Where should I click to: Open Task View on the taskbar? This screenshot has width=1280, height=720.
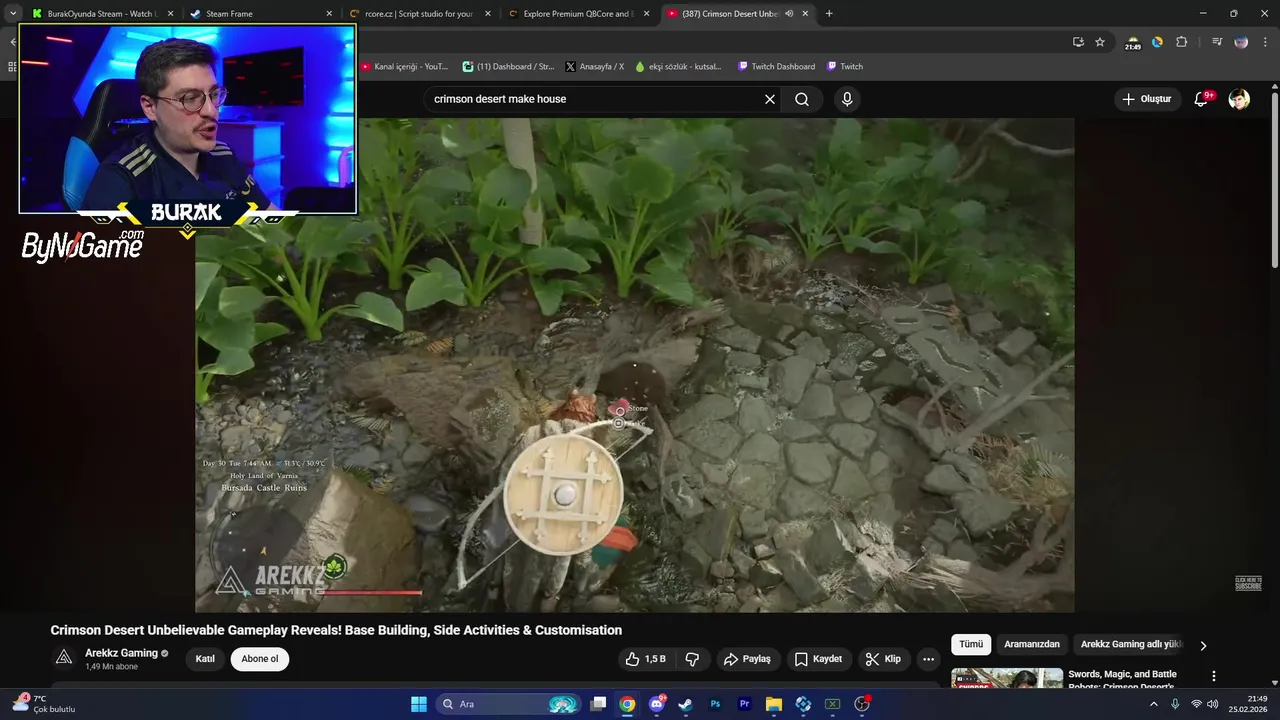[x=598, y=704]
